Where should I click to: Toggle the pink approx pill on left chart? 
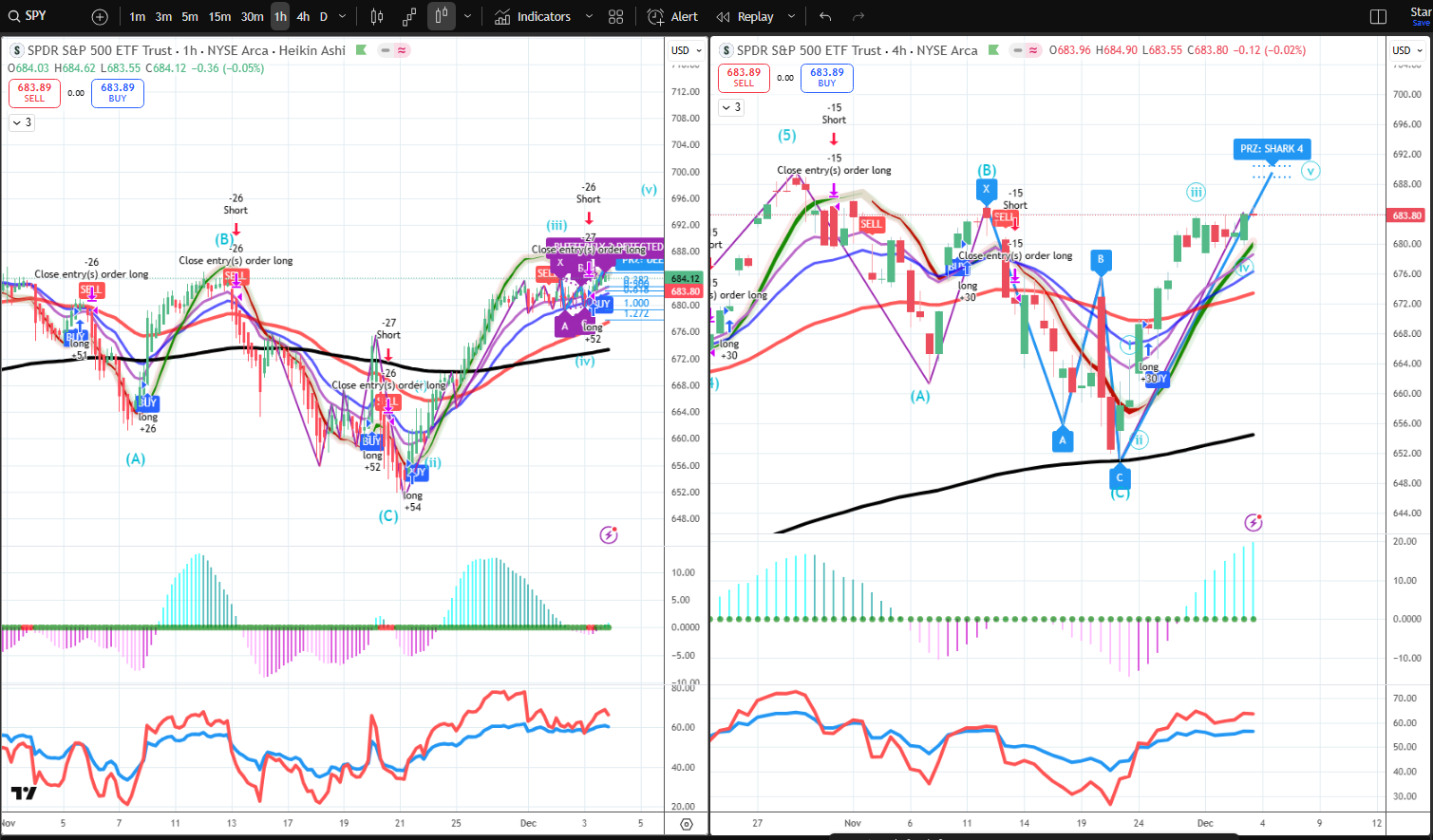pyautogui.click(x=402, y=50)
